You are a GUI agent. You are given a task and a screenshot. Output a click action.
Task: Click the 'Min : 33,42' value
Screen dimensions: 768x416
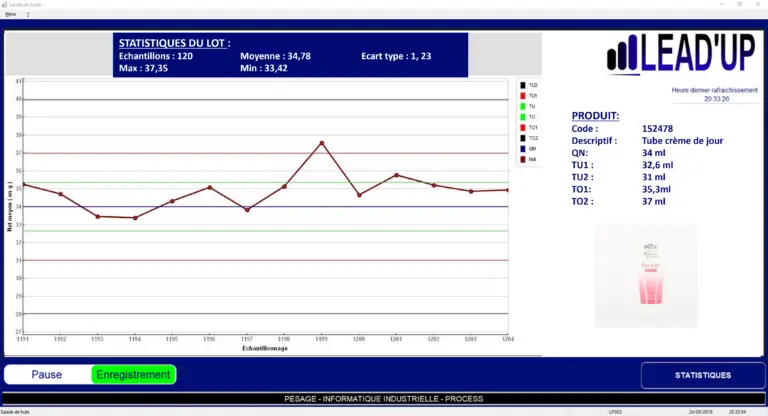(x=264, y=68)
